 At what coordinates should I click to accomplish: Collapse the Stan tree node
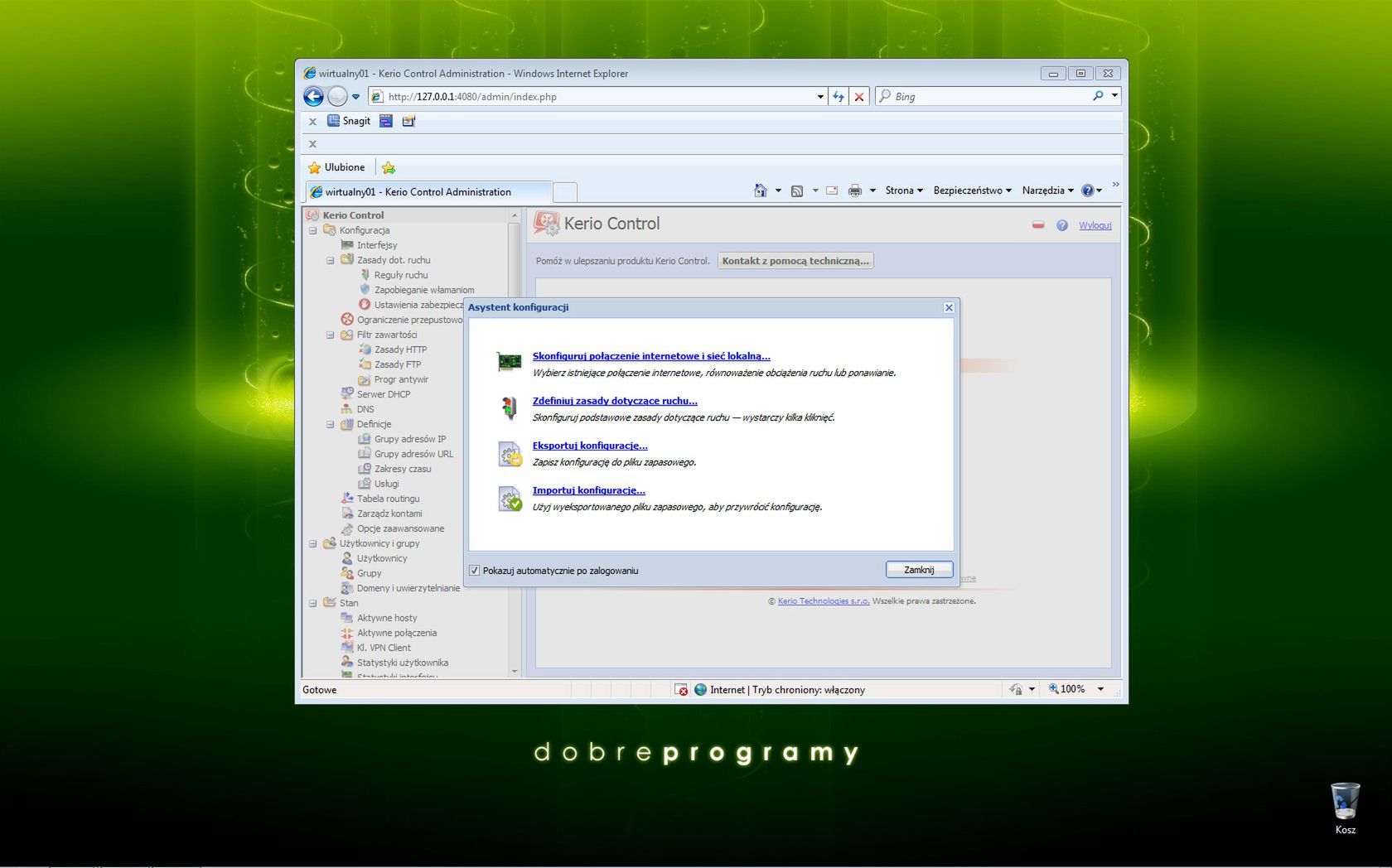tap(313, 603)
